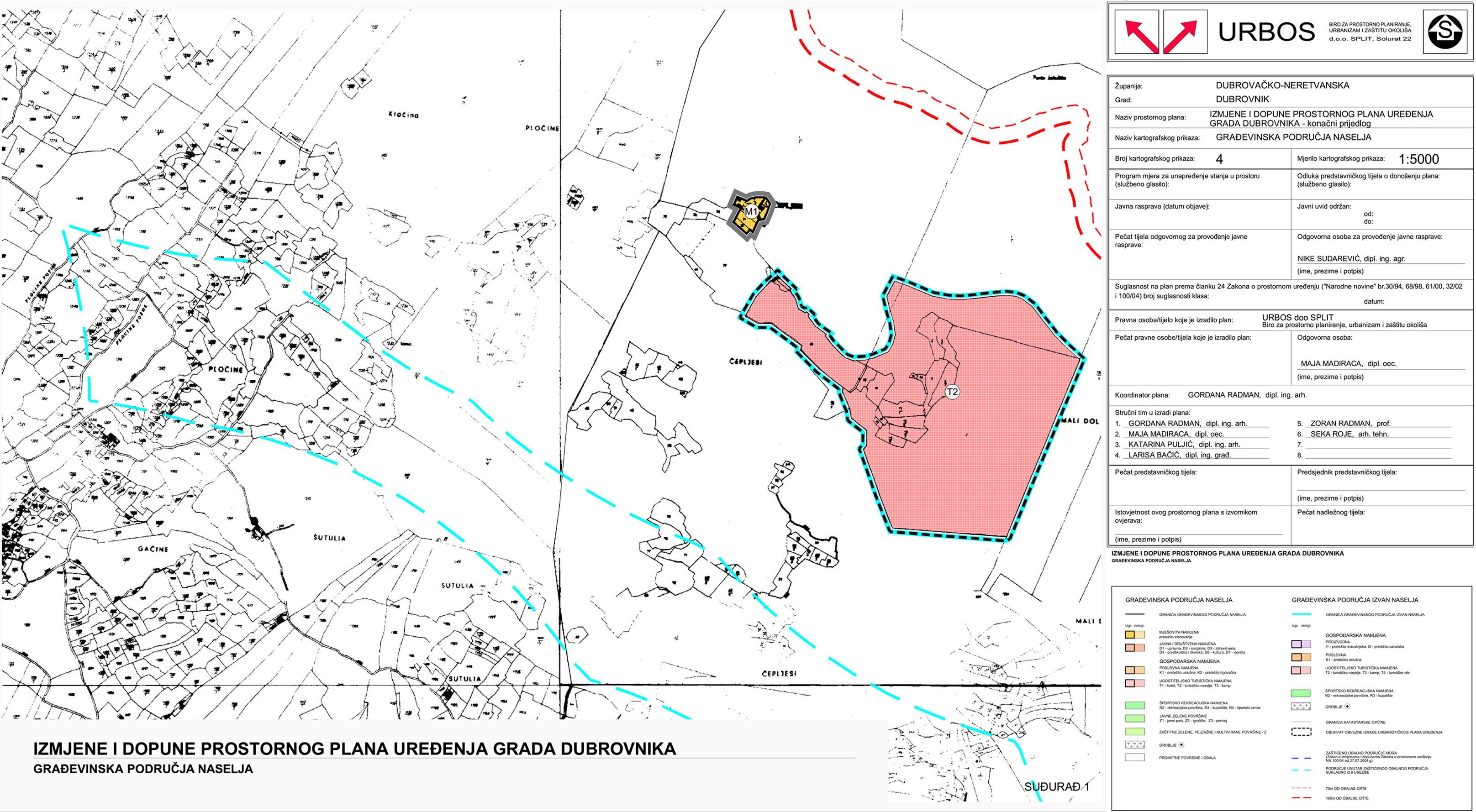
Task: Click the green Javne zelene površine swatch
Action: pos(1134,718)
